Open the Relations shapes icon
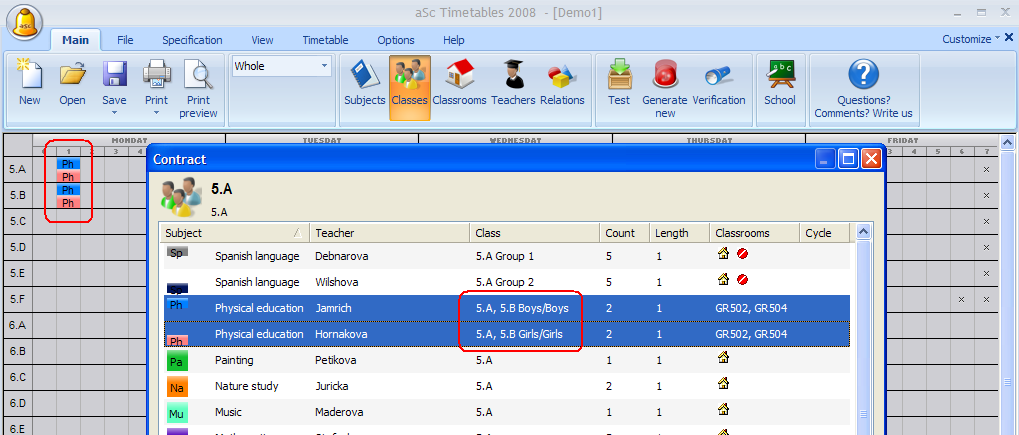 click(562, 78)
